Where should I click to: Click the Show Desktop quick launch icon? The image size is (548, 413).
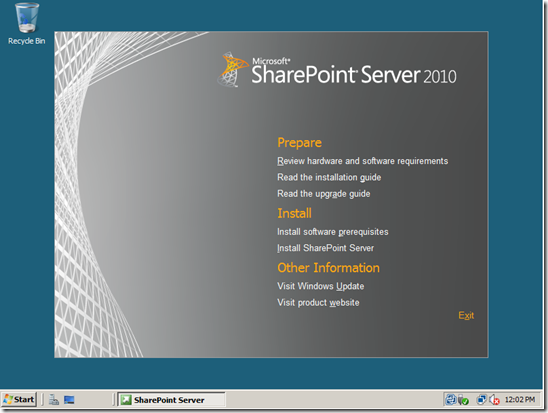pyautogui.click(x=69, y=400)
